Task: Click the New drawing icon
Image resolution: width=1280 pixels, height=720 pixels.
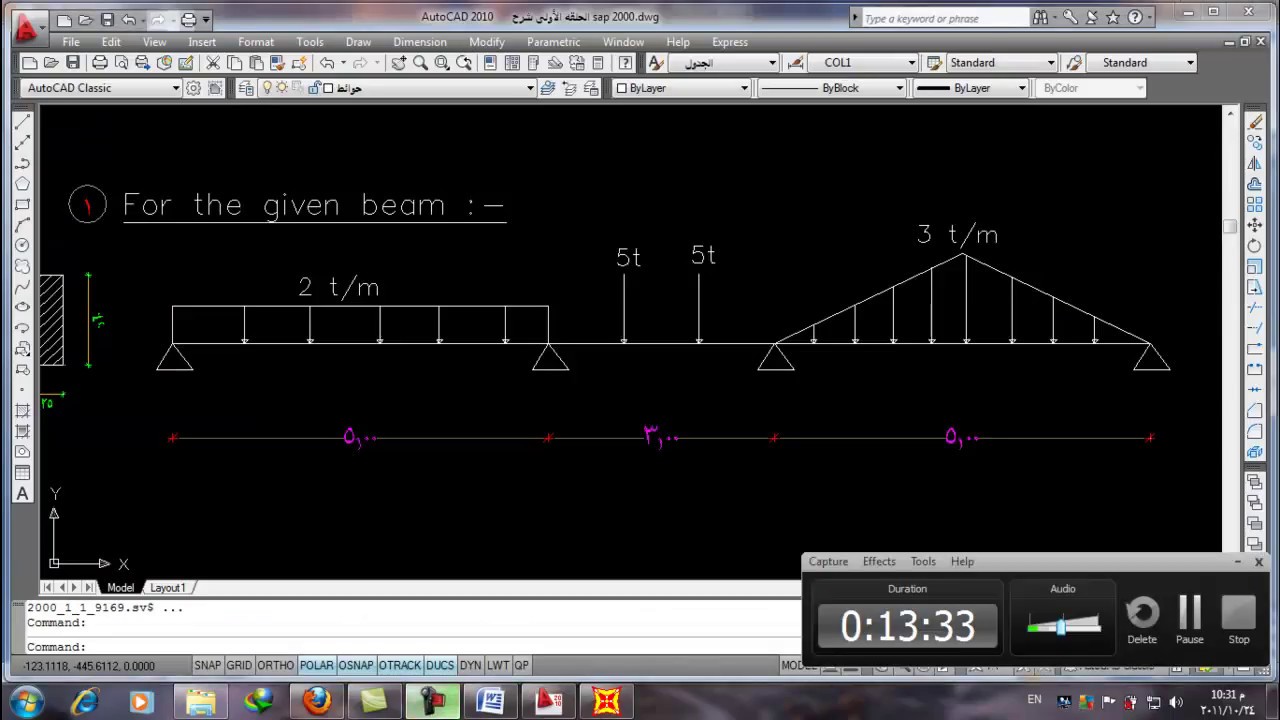Action: 30,62
